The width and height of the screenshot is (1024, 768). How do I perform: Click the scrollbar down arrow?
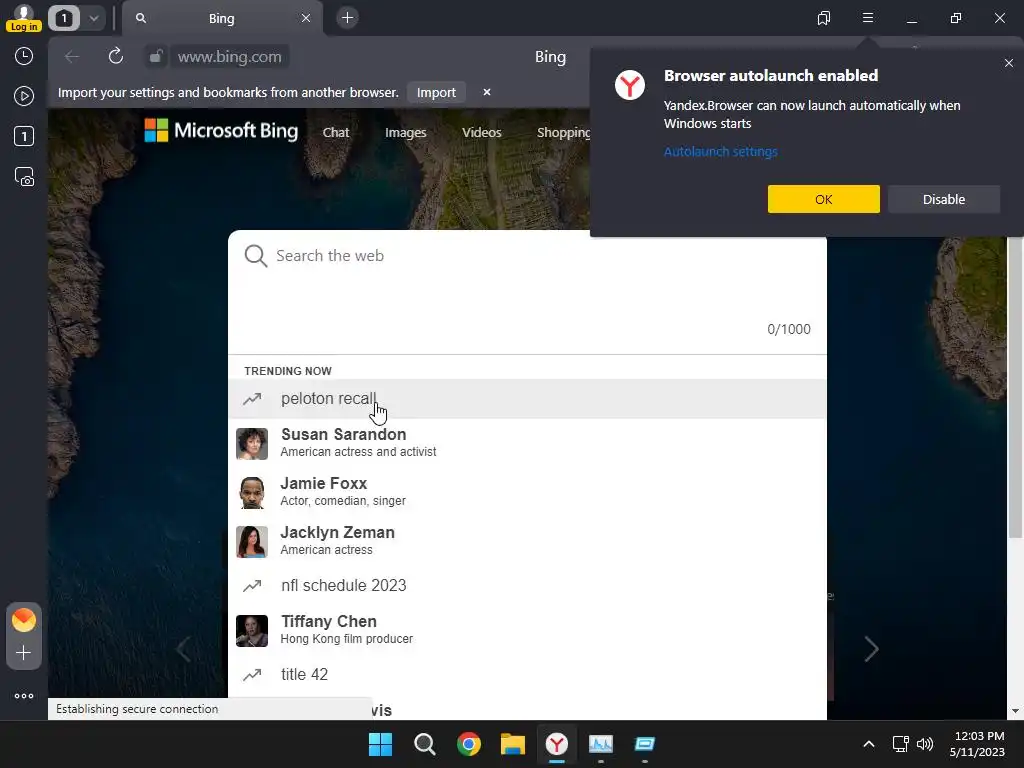1015,711
